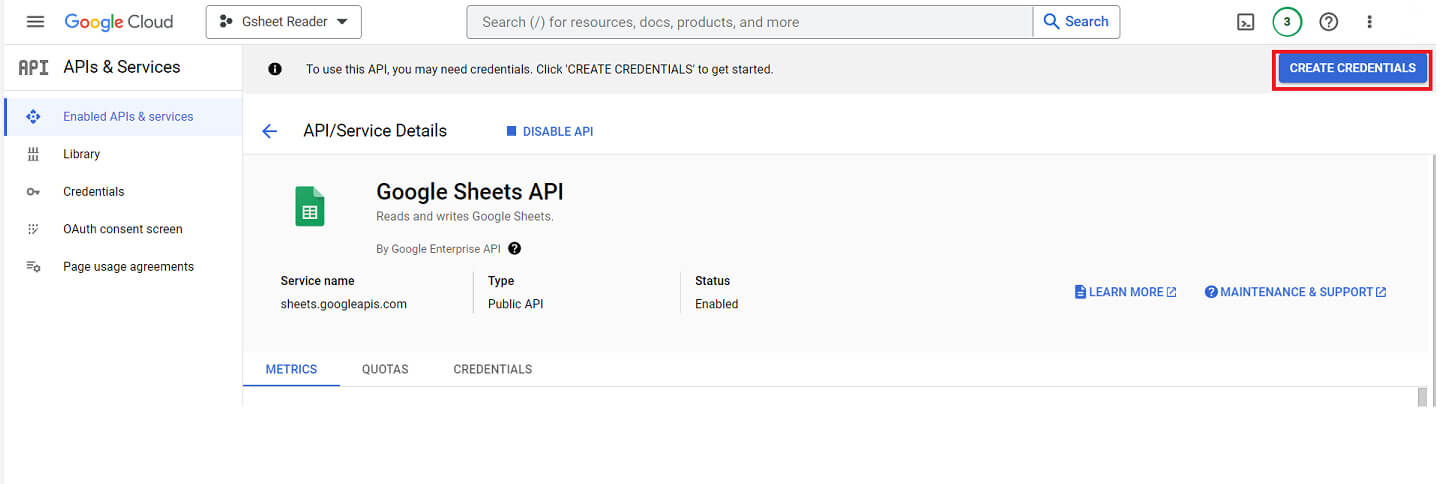The image size is (1441, 484).
Task: Expand the Gsheet Reader project selector
Action: (284, 22)
